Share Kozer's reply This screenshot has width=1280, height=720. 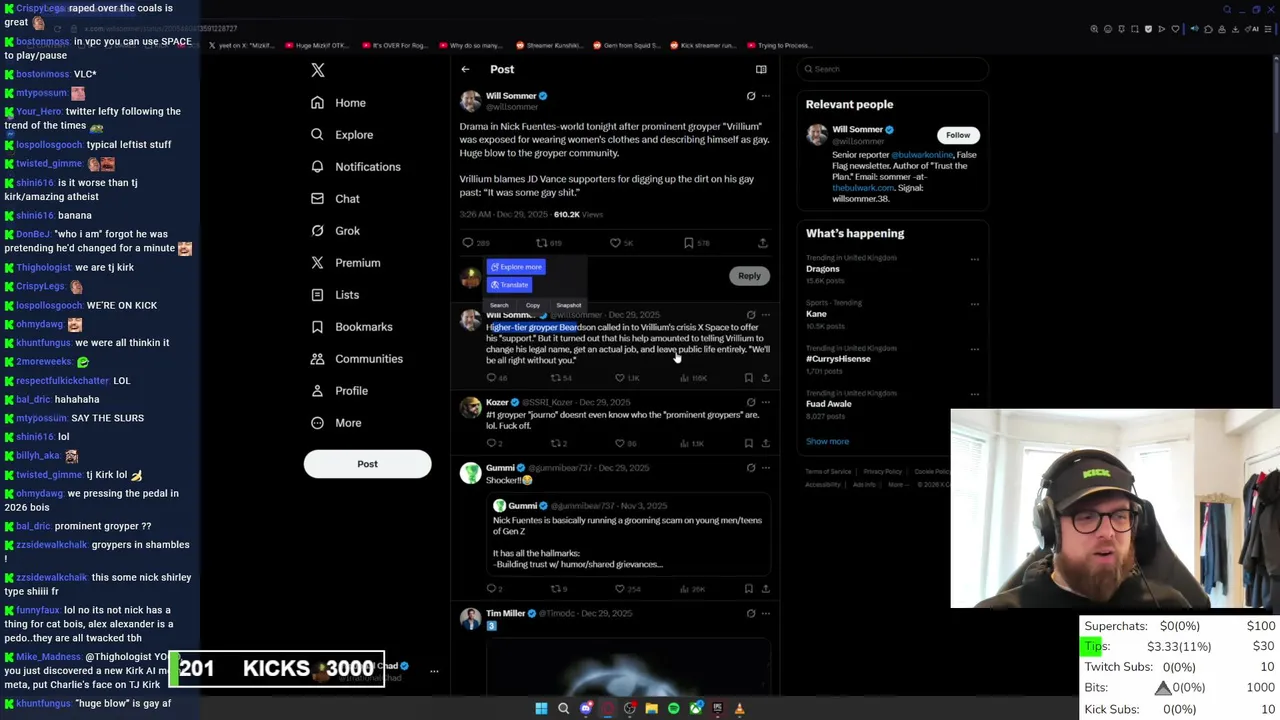pos(765,443)
